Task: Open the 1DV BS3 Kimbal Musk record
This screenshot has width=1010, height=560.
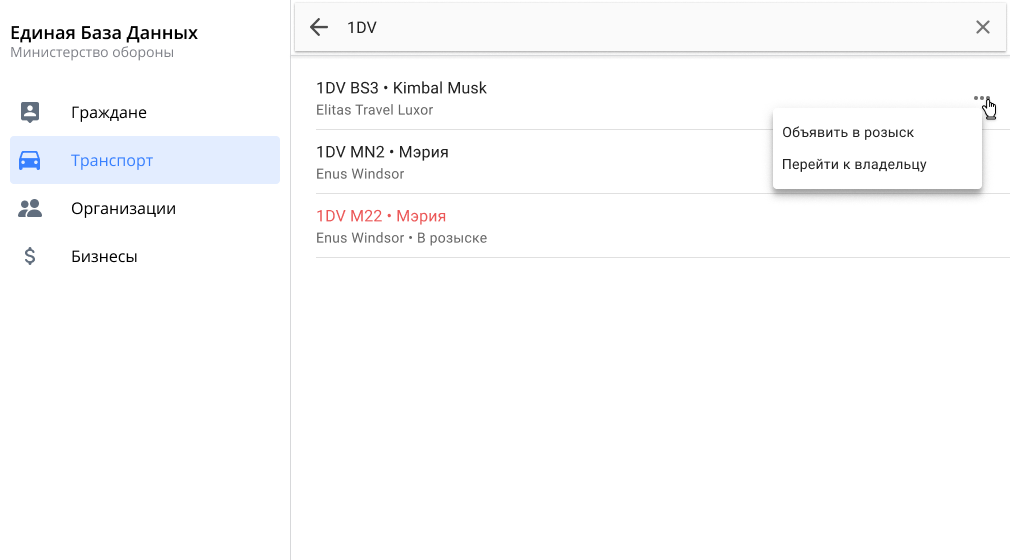Action: click(401, 88)
